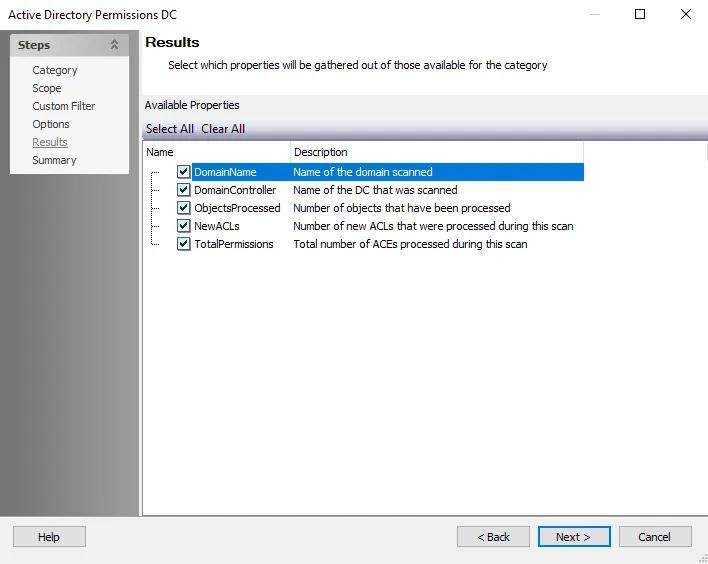This screenshot has height=564, width=708.
Task: Cancel the wizard
Action: [x=655, y=536]
